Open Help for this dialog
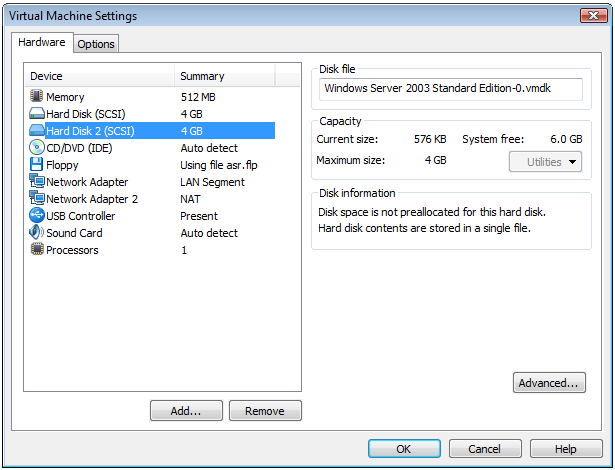 click(x=566, y=448)
